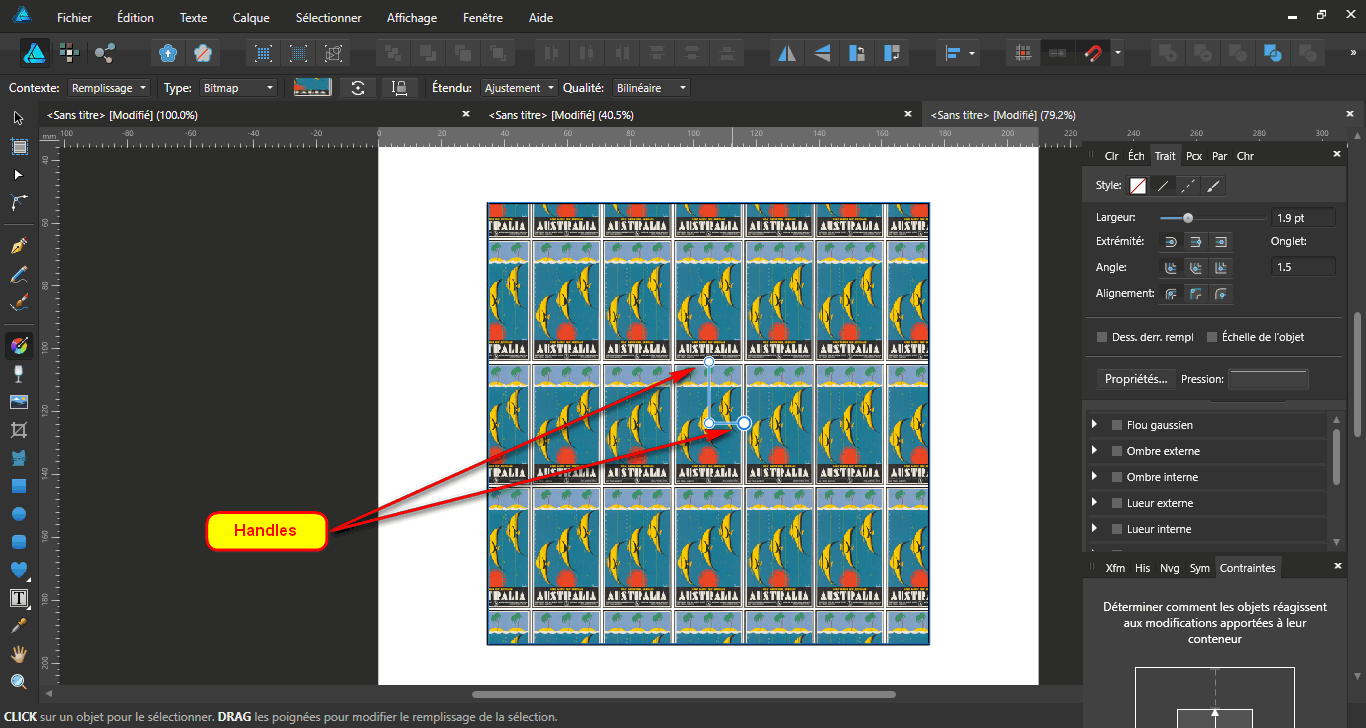Switch to the Designer persona icon
1366x728 pixels.
35,52
